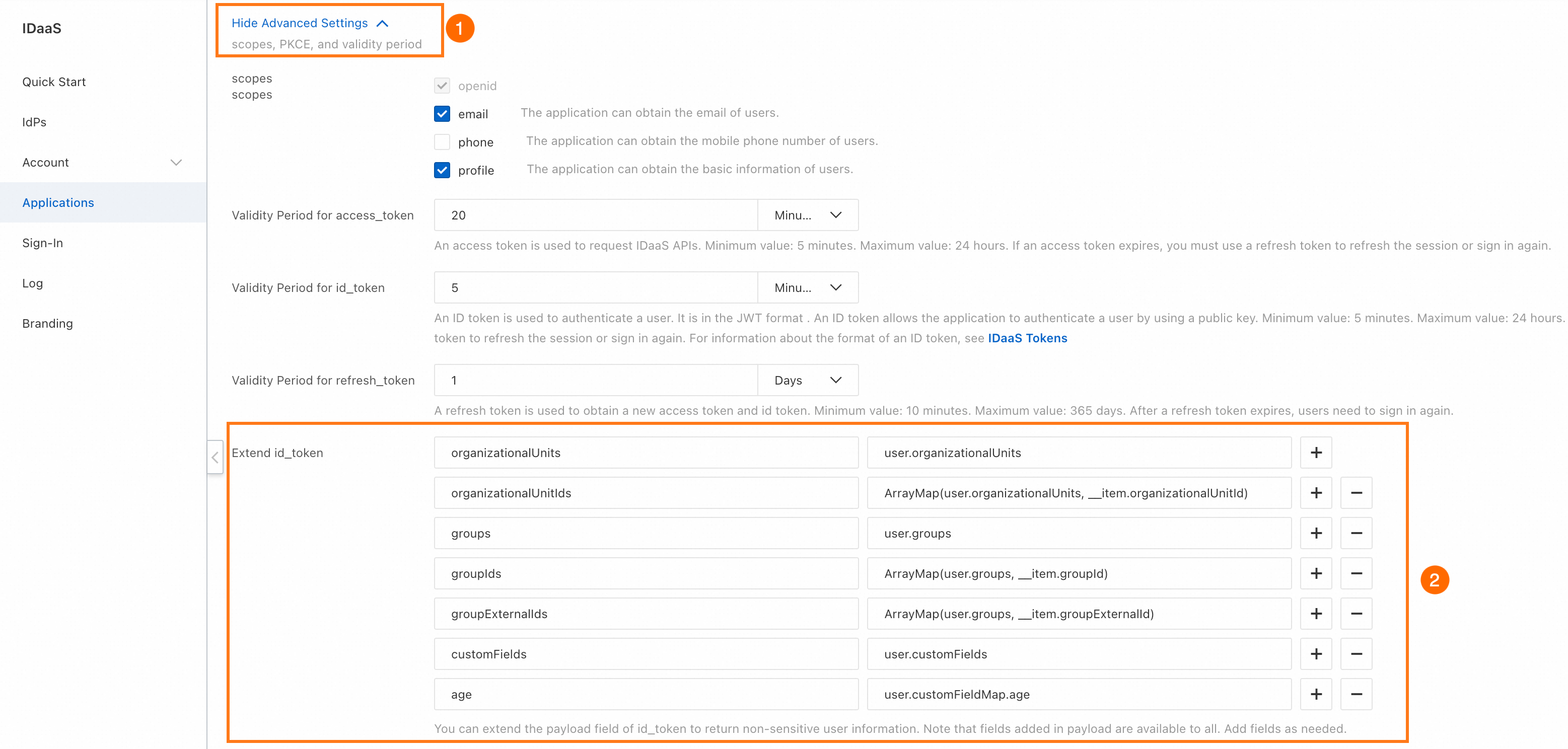The width and height of the screenshot is (1568, 749).
Task: Click plus icon beside the age row
Action: [1315, 694]
